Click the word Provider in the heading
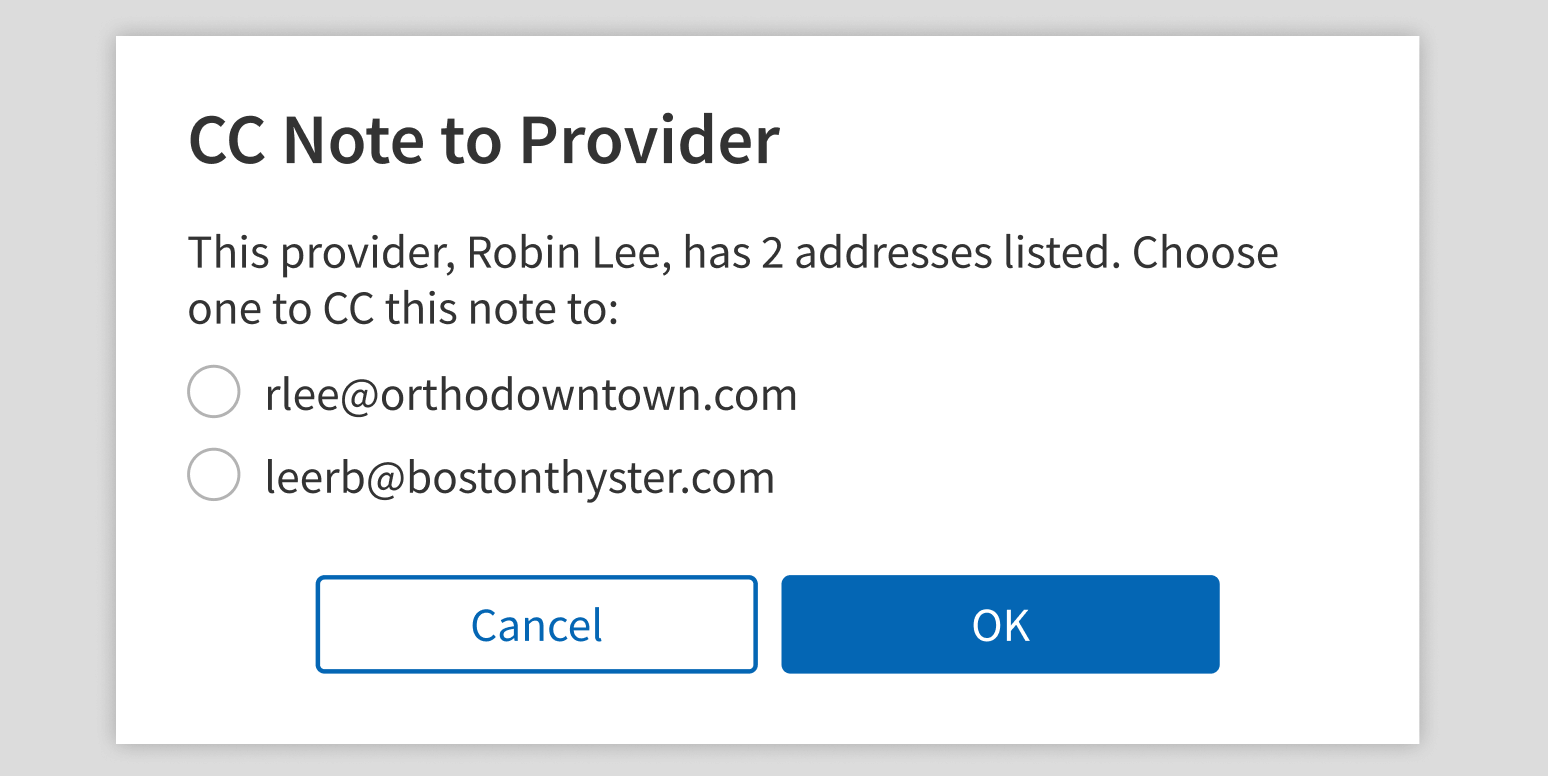This screenshot has height=776, width=1548. click(648, 140)
